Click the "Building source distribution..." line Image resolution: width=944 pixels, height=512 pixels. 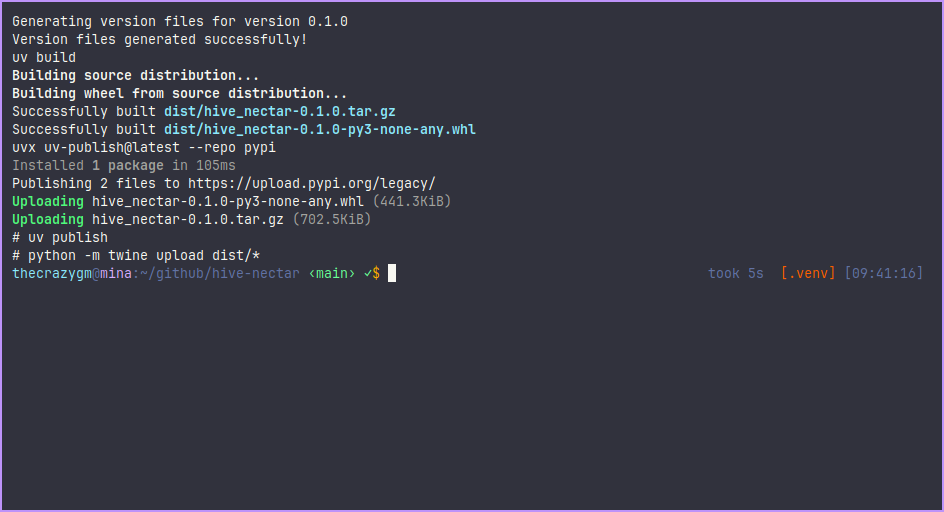click(x=136, y=75)
